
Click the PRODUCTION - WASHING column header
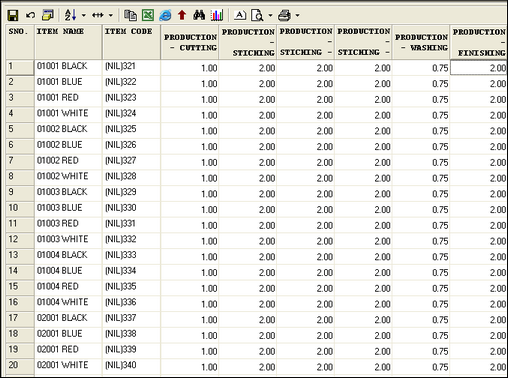(421, 42)
